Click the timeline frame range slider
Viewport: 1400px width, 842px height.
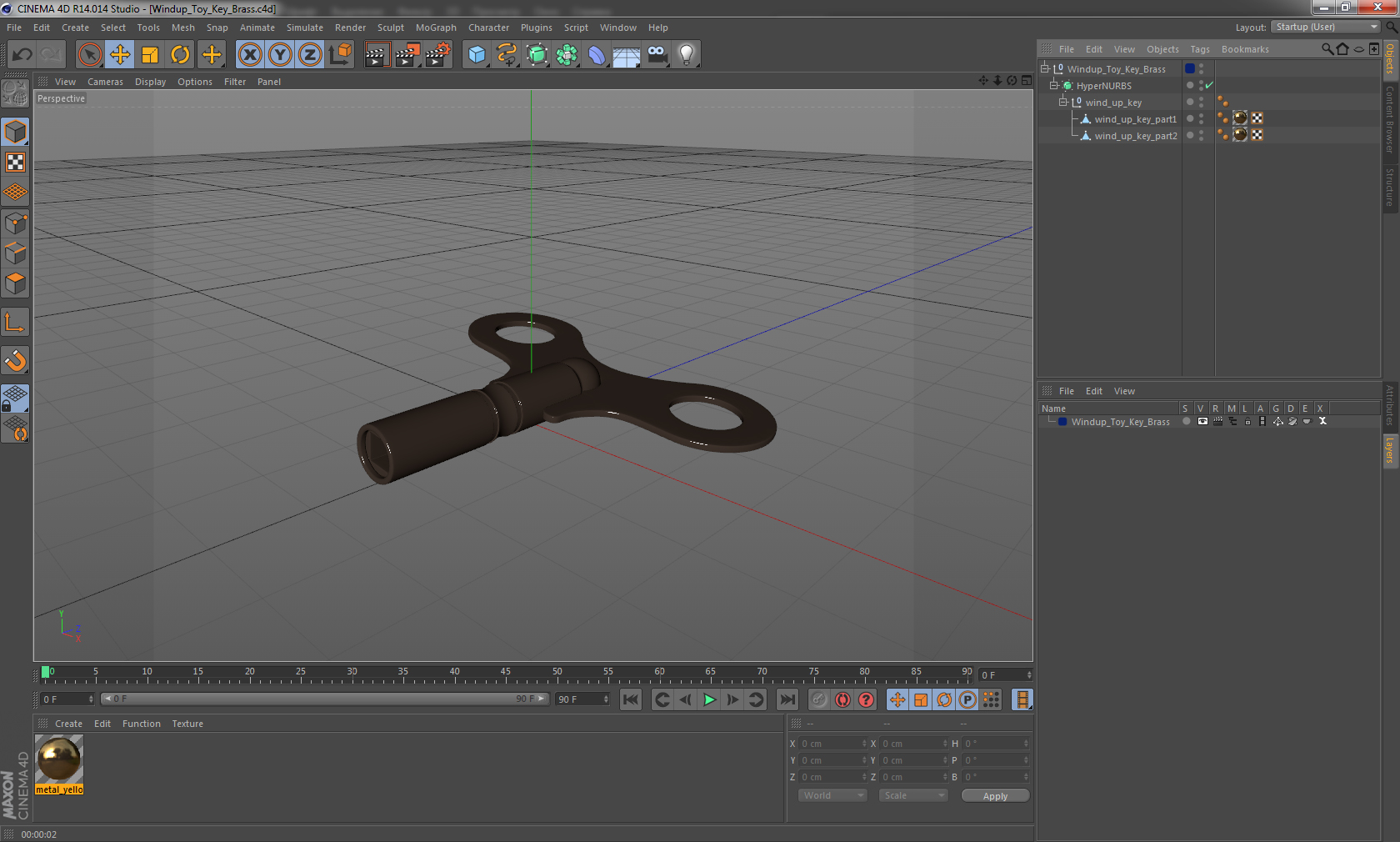coord(325,699)
